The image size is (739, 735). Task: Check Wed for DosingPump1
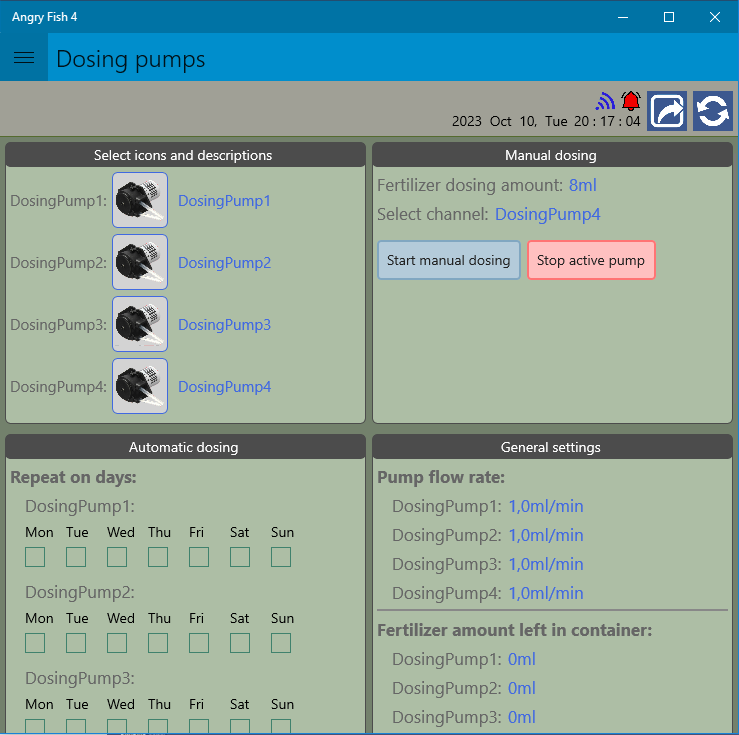117,557
